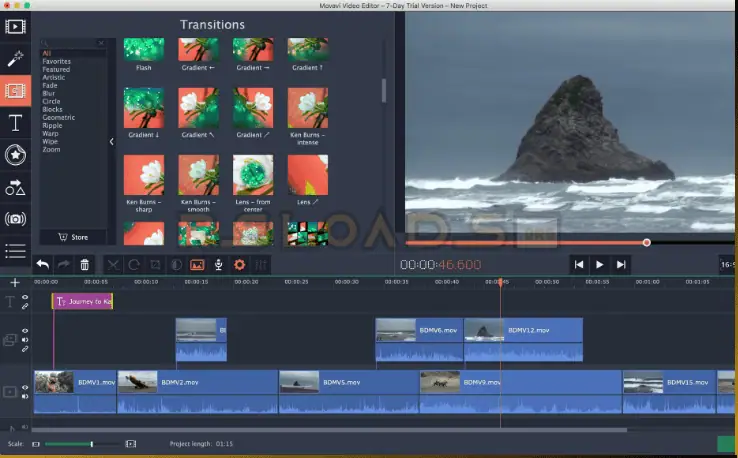This screenshot has width=738, height=458.
Task: Toggle overlay track link icon
Action: (x=25, y=349)
